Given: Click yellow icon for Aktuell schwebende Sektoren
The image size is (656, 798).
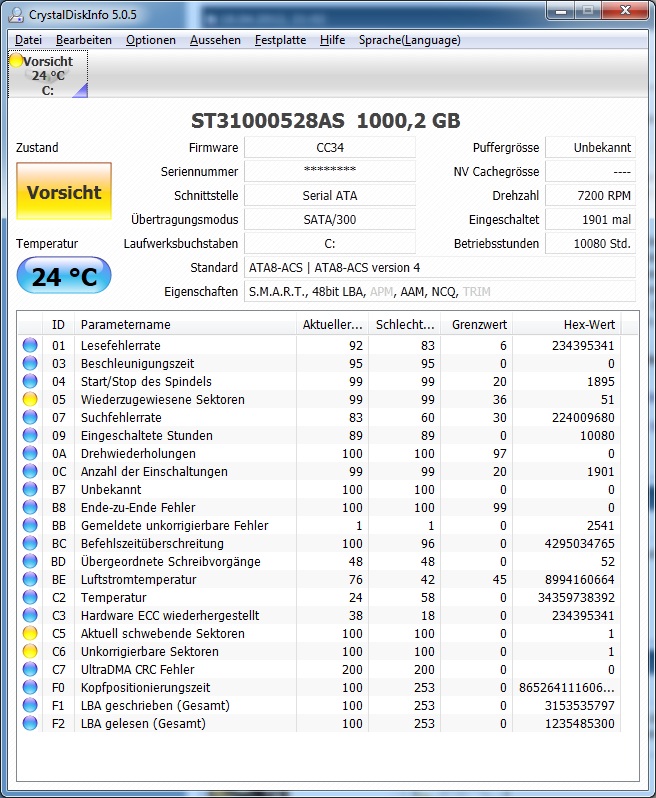Looking at the screenshot, I should pos(30,633).
